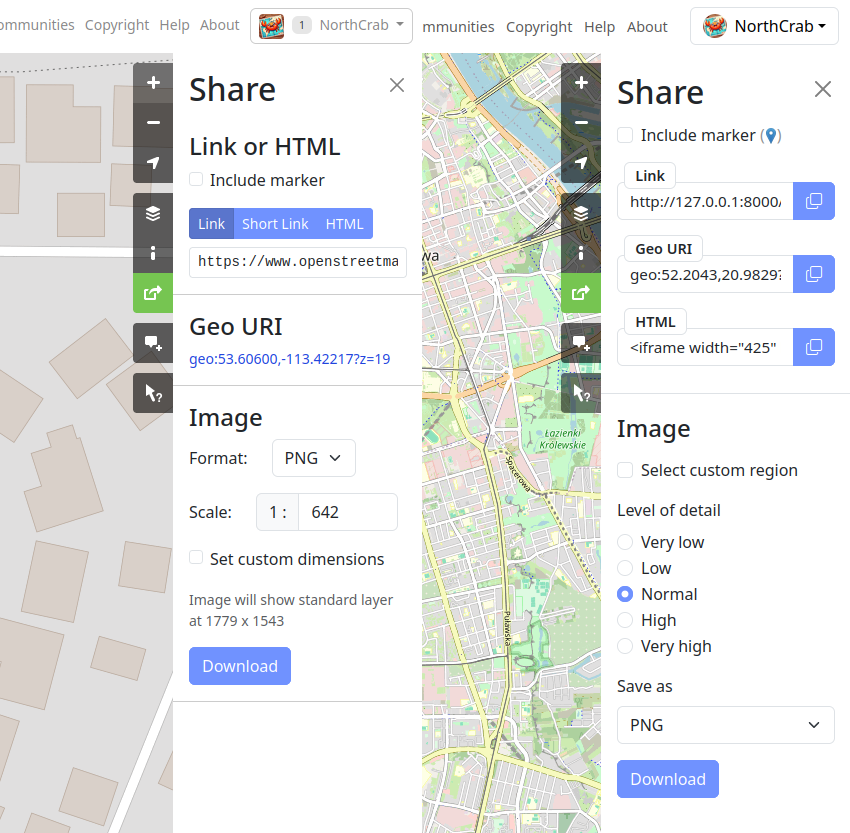Open NorthCrab user menu in left header
Viewport: 850px width, 833px height.
[331, 25]
